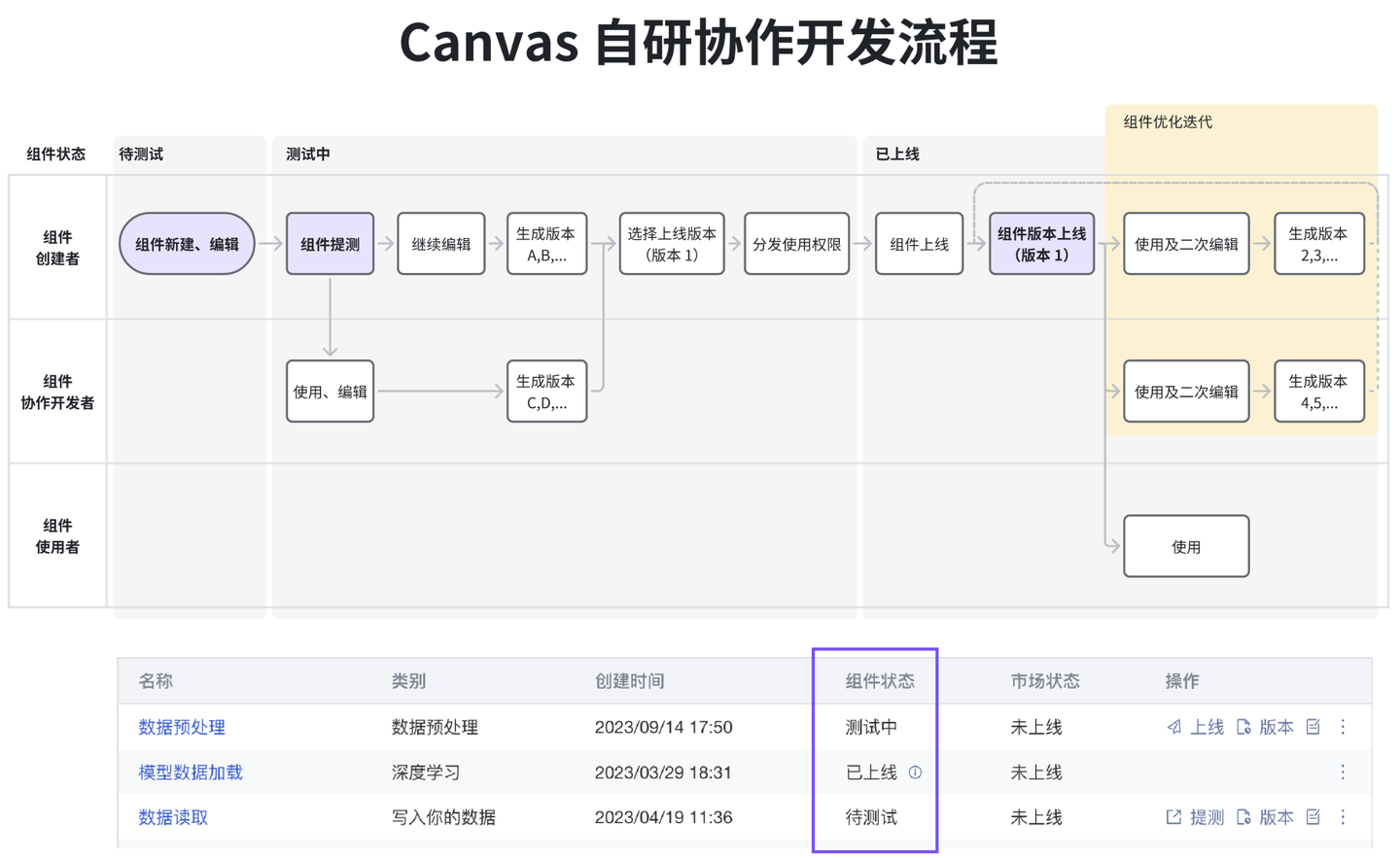Click the 组件版本上线（版本 1）flowchart node
This screenshot has width=1400, height=858.
1041,244
